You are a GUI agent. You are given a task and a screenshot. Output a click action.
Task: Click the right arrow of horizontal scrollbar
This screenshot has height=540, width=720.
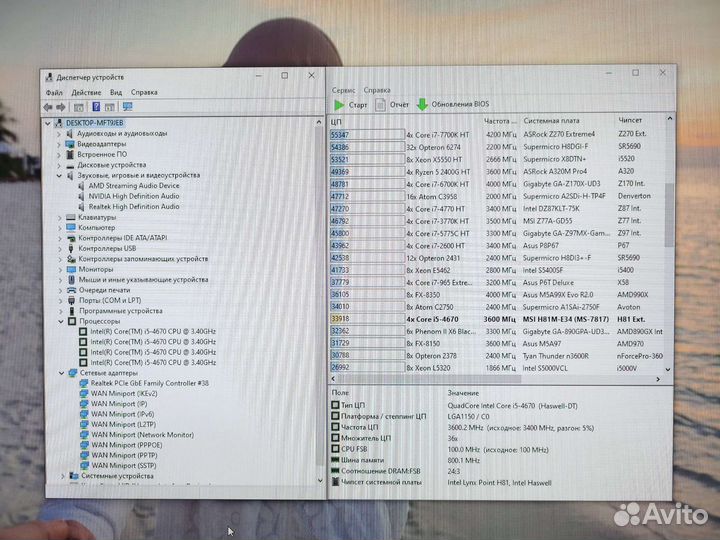tap(658, 379)
